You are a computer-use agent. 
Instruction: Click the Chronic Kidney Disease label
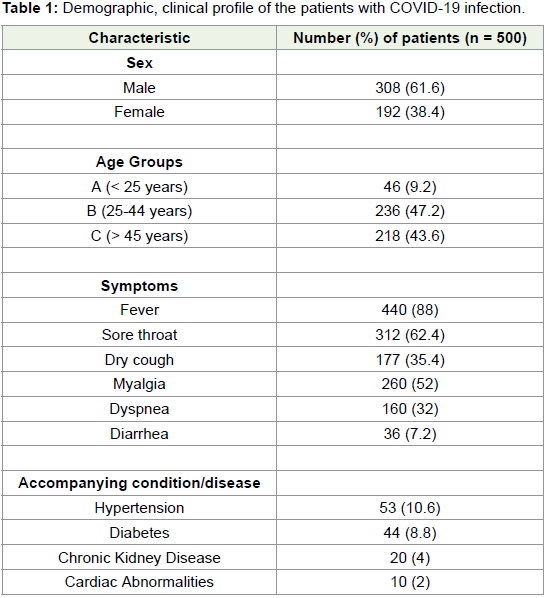pos(139,558)
